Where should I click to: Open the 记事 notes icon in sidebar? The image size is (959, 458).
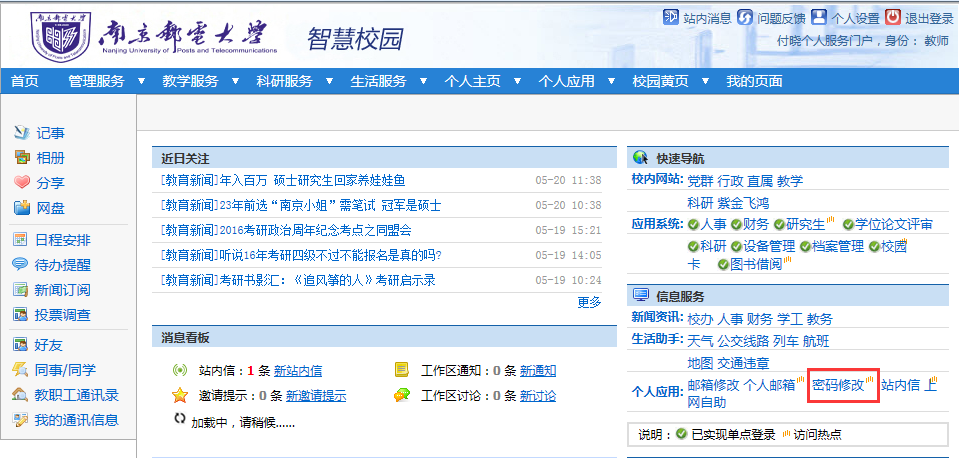click(22, 133)
